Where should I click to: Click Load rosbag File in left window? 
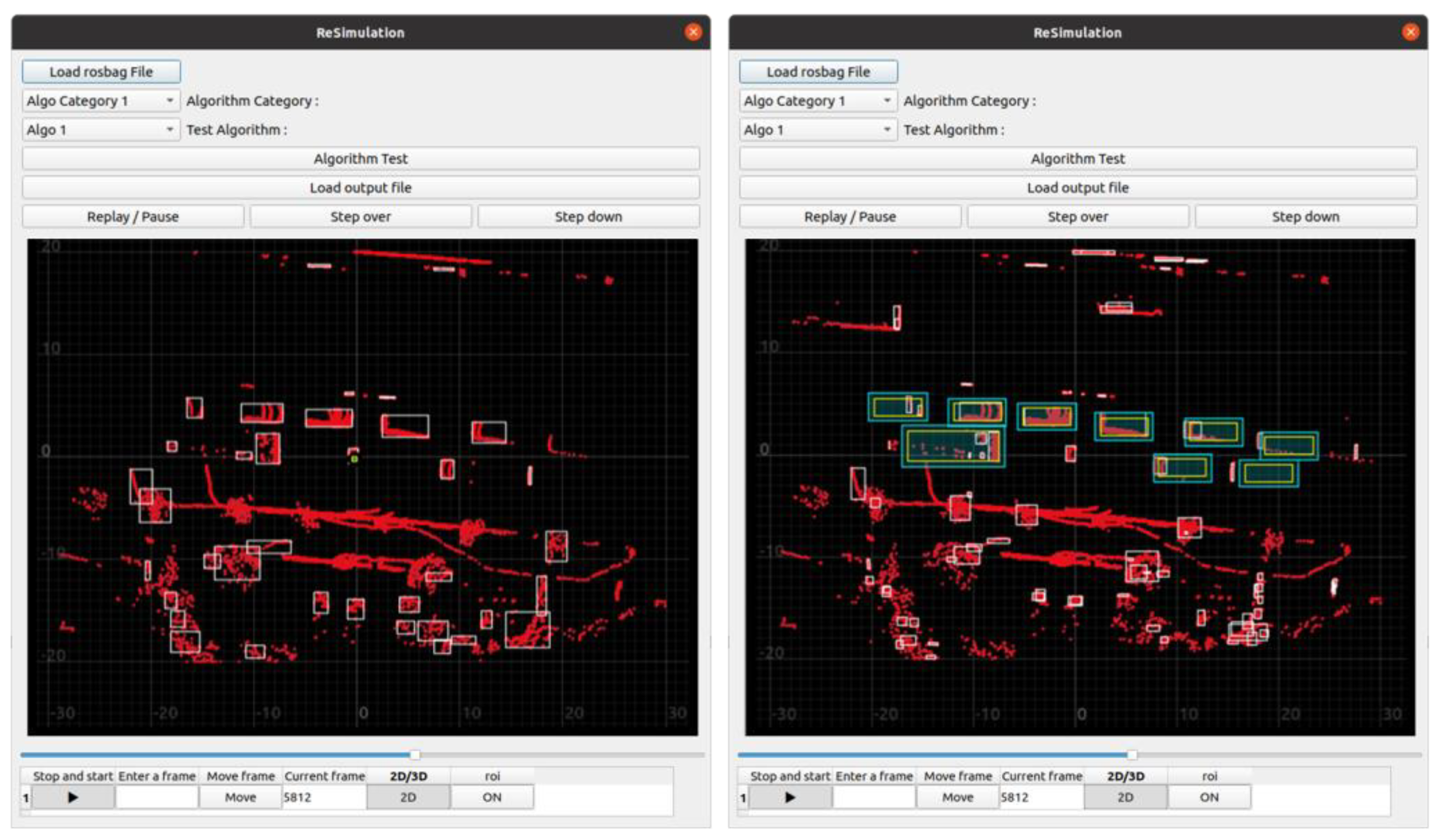pyautogui.click(x=101, y=71)
